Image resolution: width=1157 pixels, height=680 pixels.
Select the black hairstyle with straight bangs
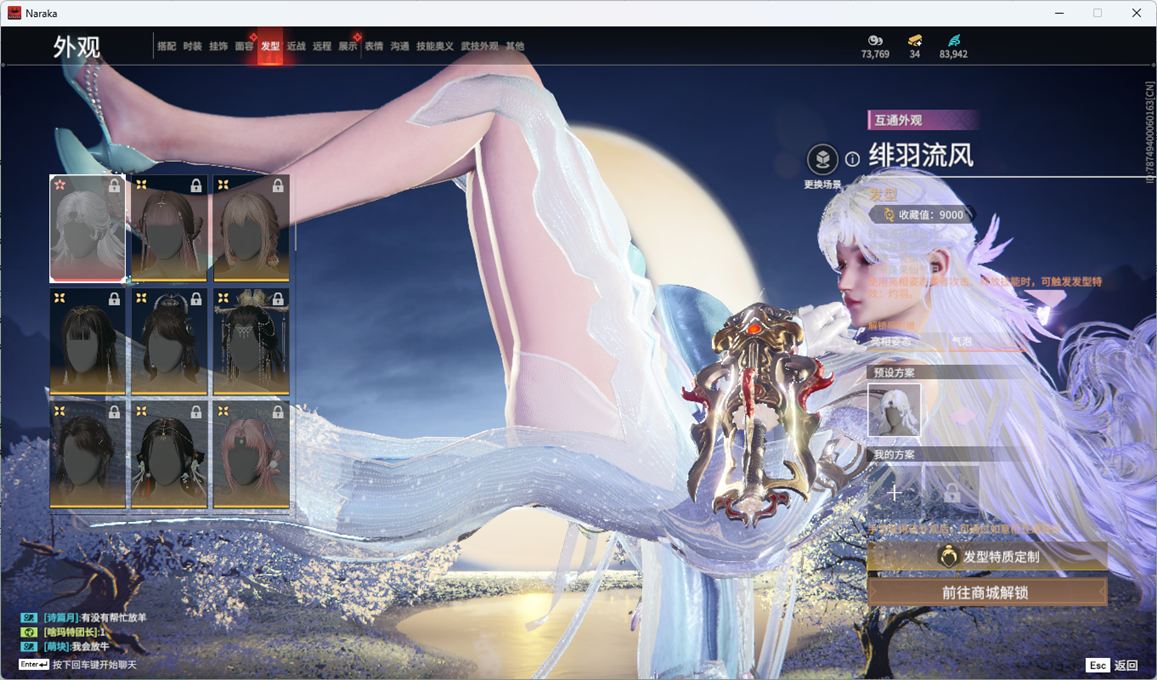click(87, 341)
